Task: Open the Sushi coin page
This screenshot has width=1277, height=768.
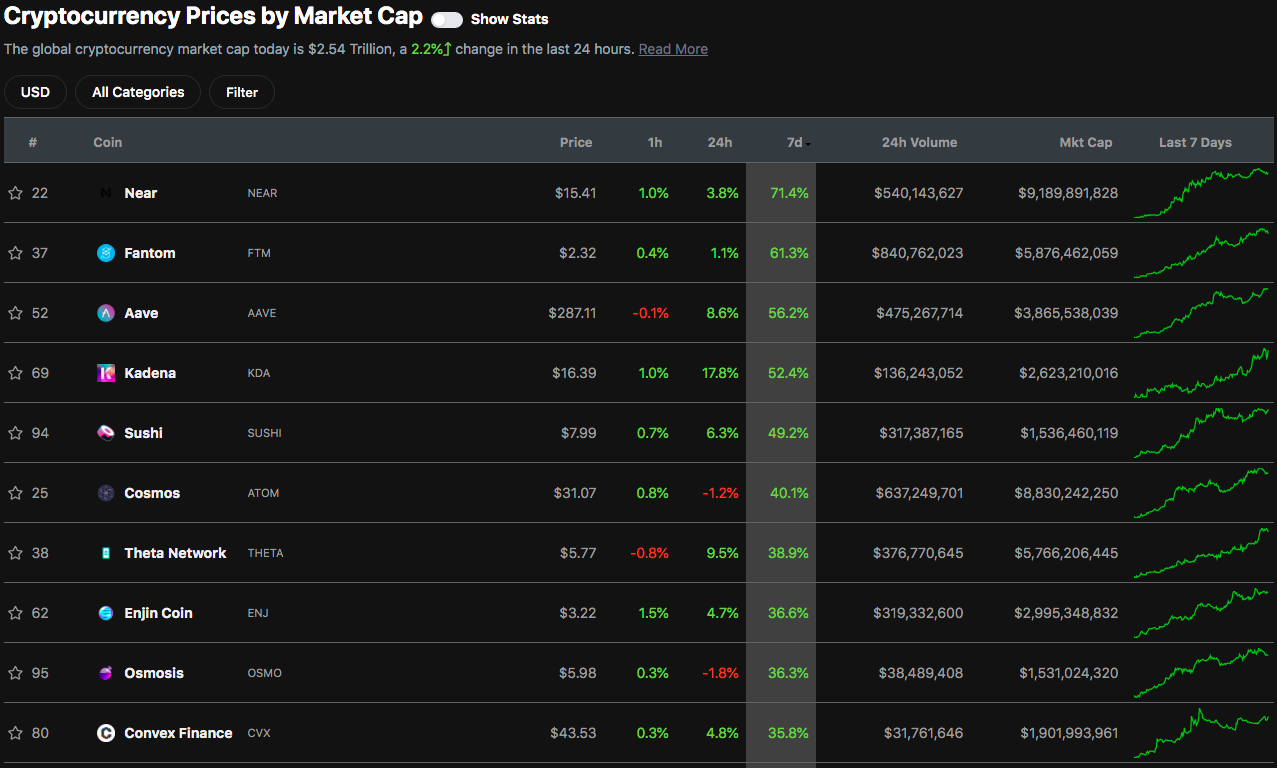Action: pos(144,433)
